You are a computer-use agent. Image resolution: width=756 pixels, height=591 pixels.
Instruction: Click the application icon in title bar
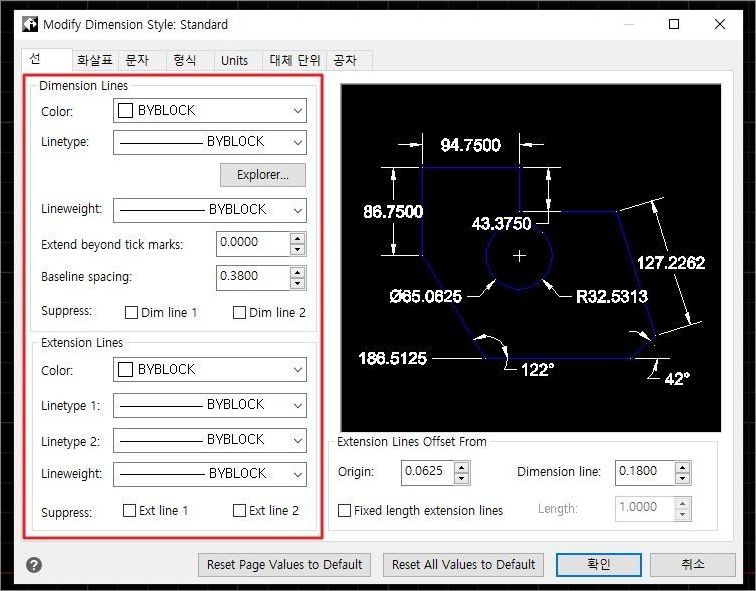click(x=30, y=24)
